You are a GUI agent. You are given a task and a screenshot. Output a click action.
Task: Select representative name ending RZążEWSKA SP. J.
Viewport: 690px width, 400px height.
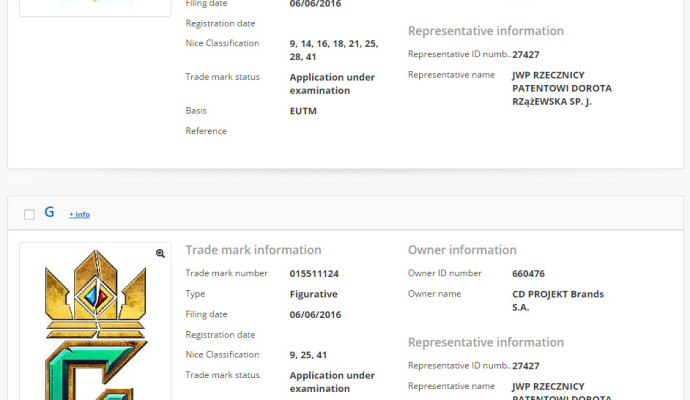pyautogui.click(x=561, y=88)
